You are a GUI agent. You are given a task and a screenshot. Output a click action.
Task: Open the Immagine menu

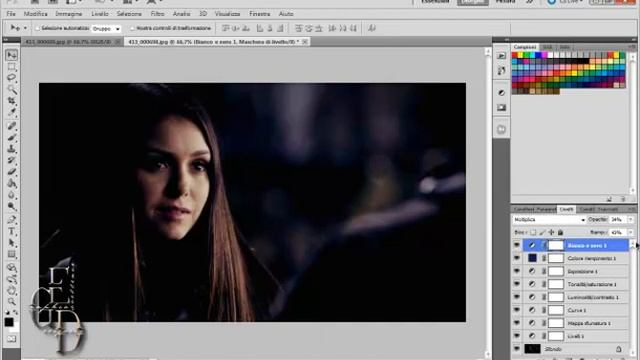(x=69, y=14)
